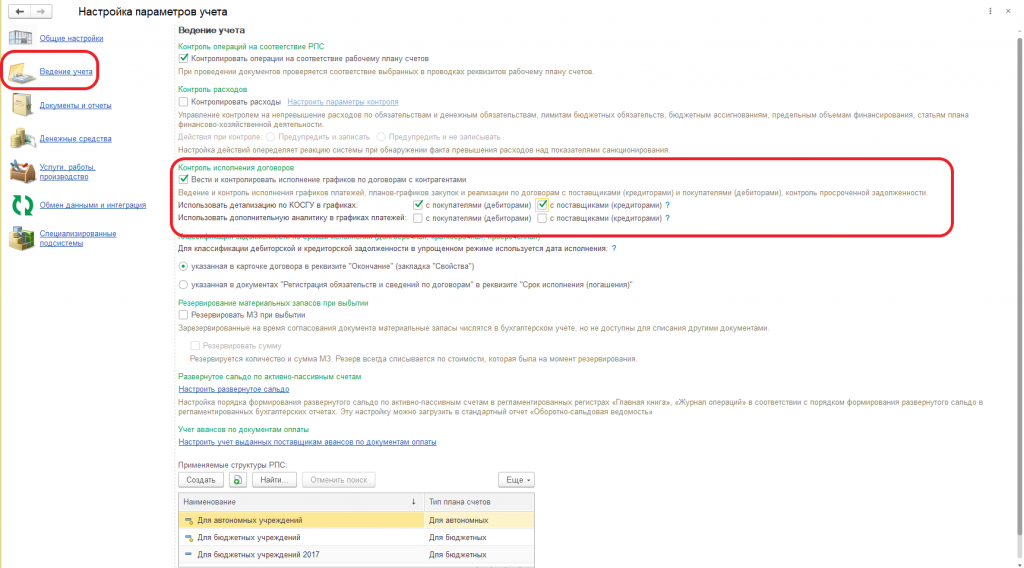
Task: Click the Создать button
Action: pyautogui.click(x=200, y=480)
